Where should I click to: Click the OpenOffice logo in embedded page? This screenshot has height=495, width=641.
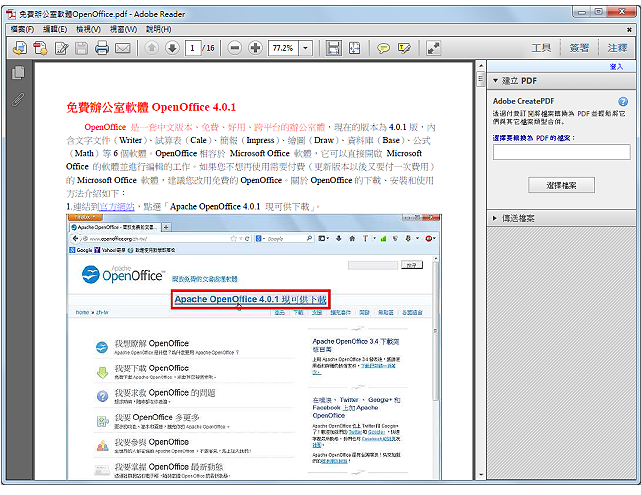tap(123, 274)
